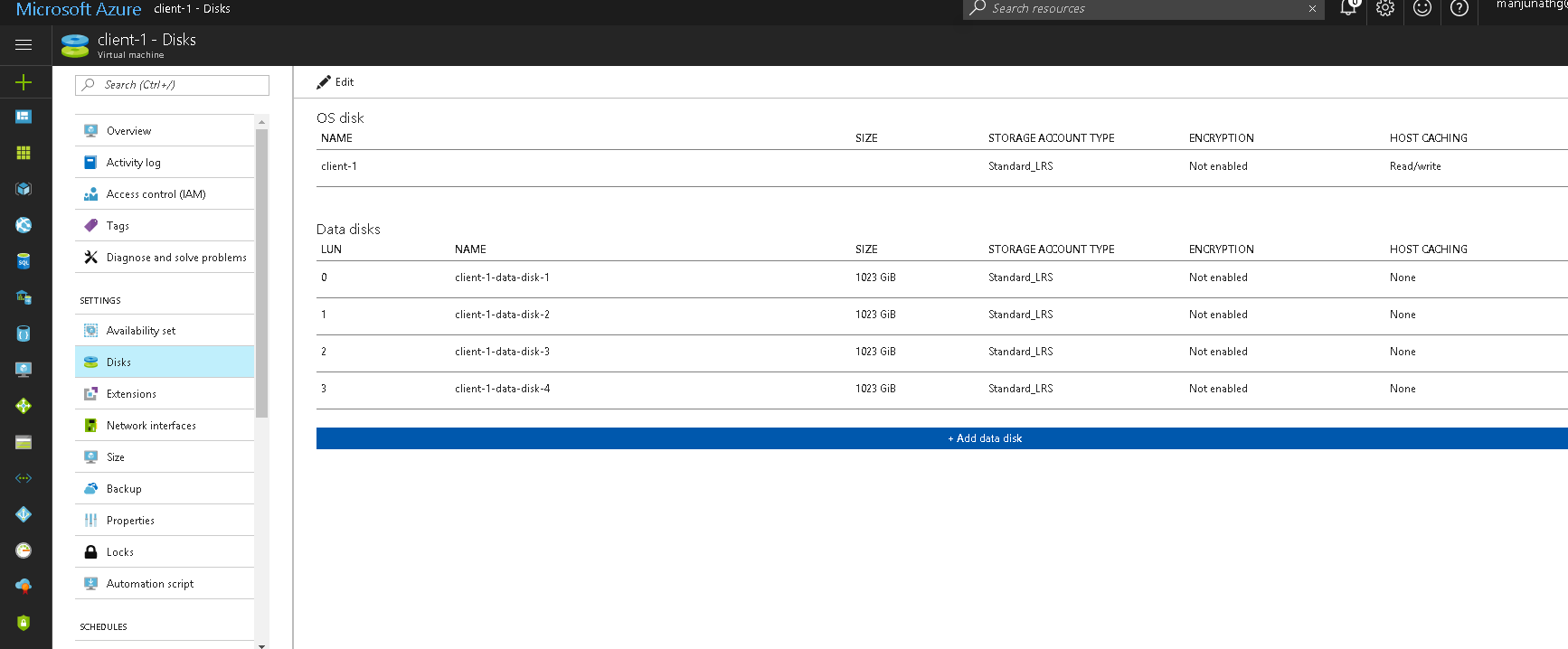
Task: Click Read/write host caching value
Action: [x=1415, y=166]
